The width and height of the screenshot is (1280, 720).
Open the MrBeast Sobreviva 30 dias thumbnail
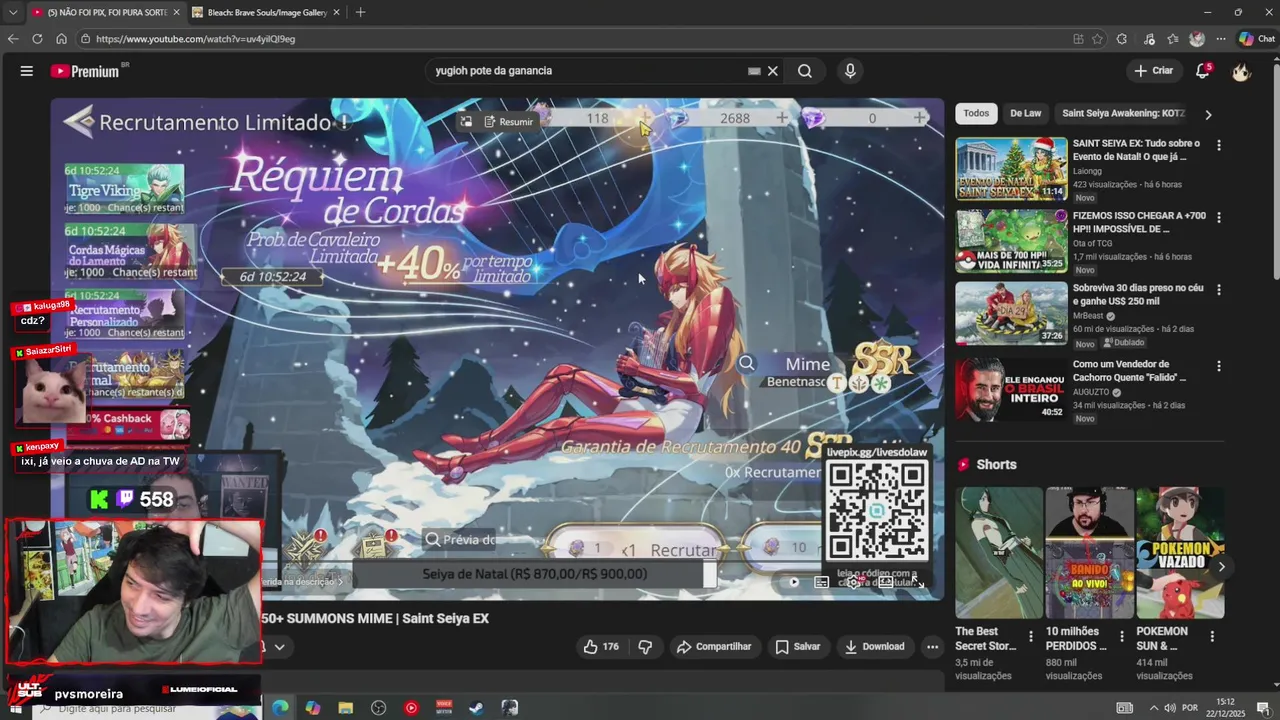[1011, 313]
